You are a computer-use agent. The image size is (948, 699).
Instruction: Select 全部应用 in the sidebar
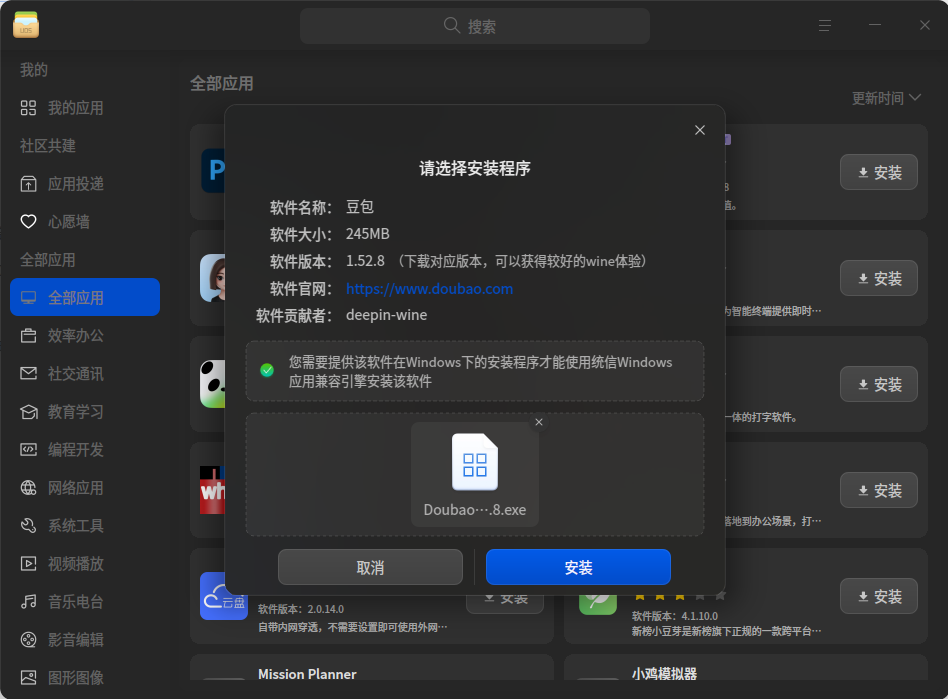click(x=85, y=297)
